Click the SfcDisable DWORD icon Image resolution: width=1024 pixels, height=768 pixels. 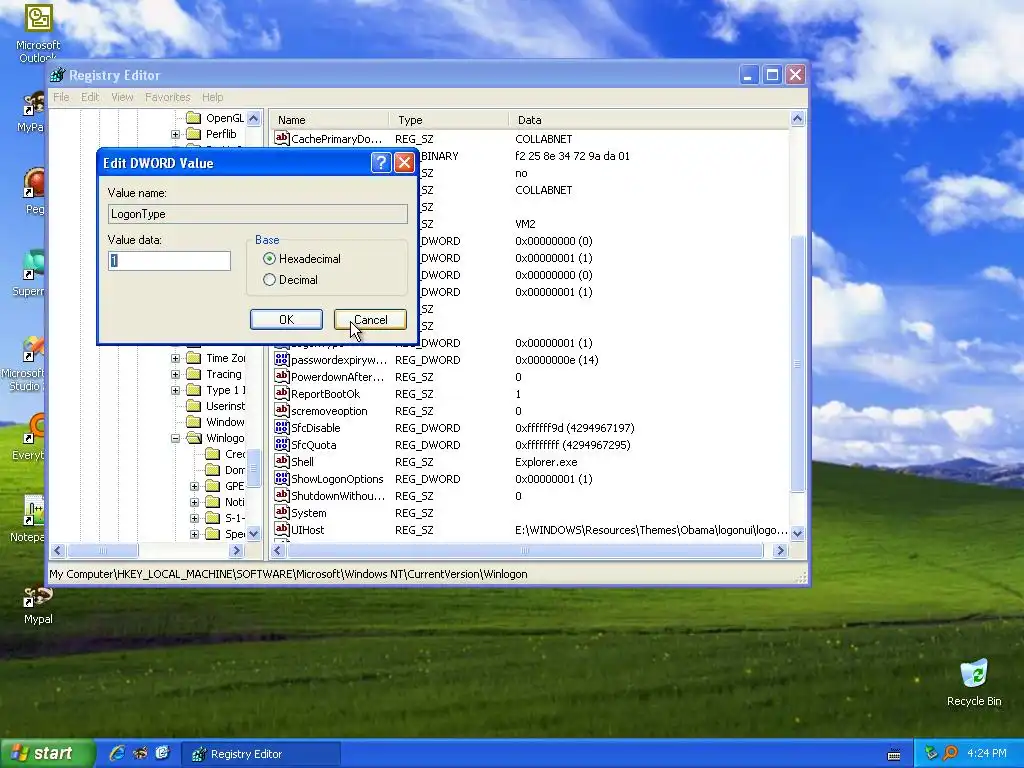(281, 427)
